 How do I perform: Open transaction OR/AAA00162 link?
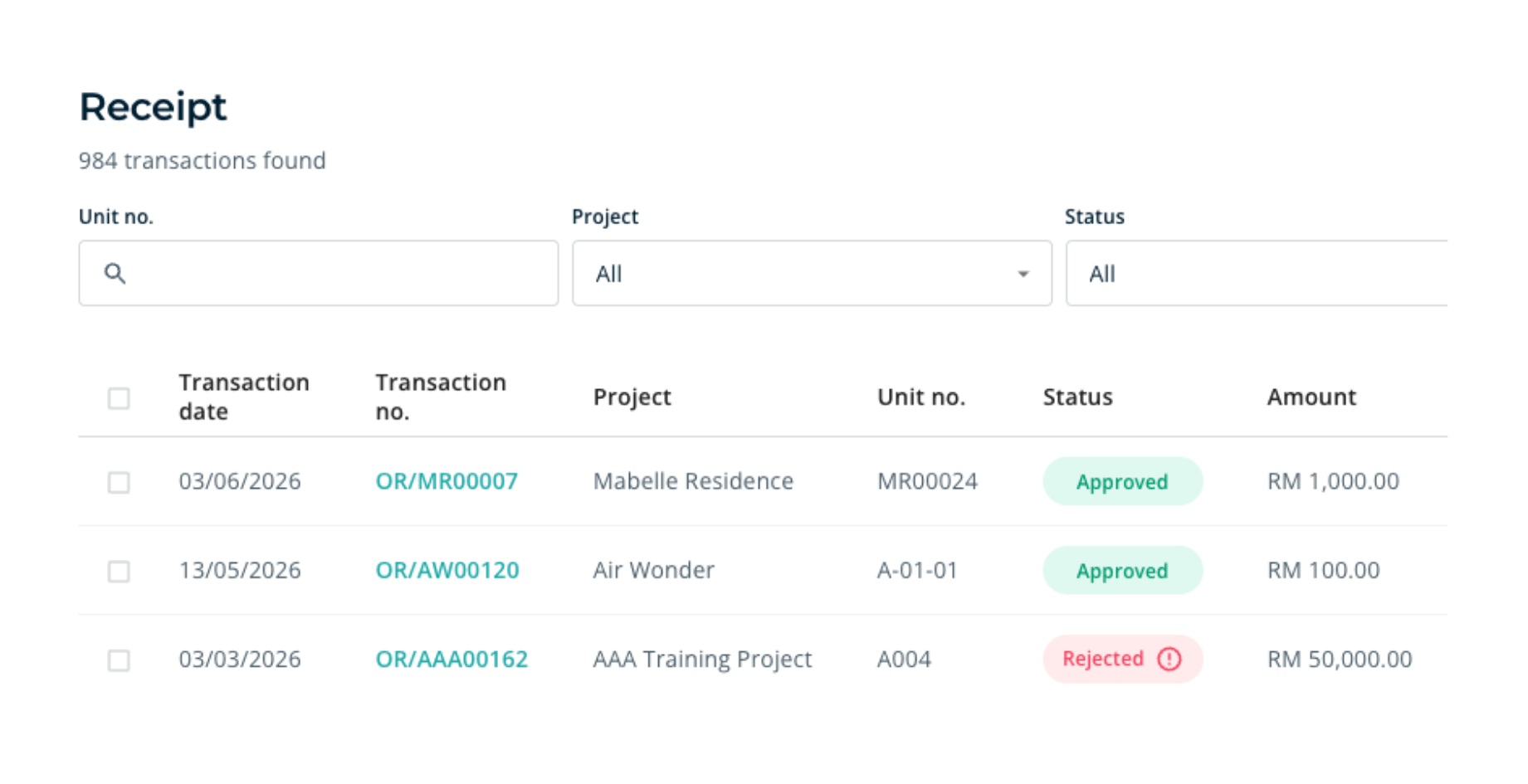pyautogui.click(x=452, y=659)
